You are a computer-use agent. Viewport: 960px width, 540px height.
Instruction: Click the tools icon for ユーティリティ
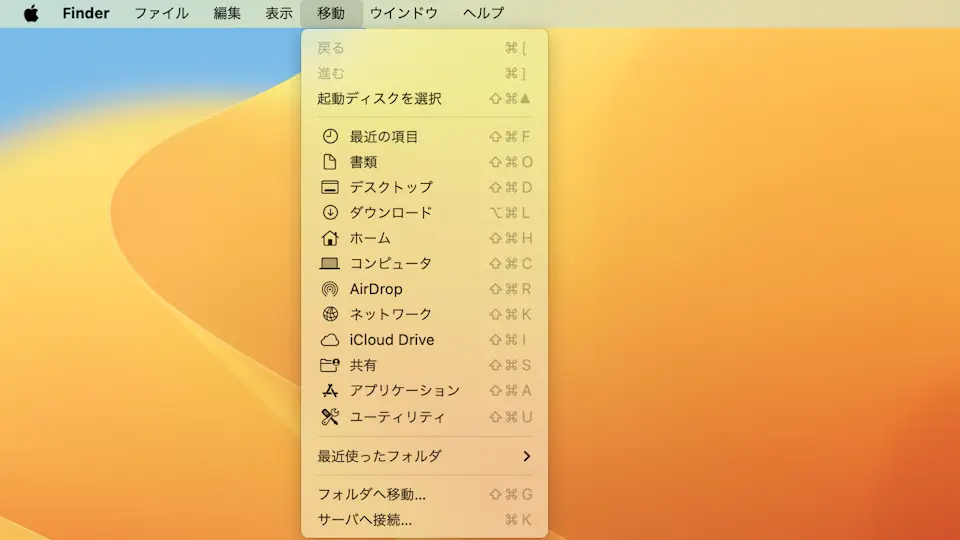[329, 417]
